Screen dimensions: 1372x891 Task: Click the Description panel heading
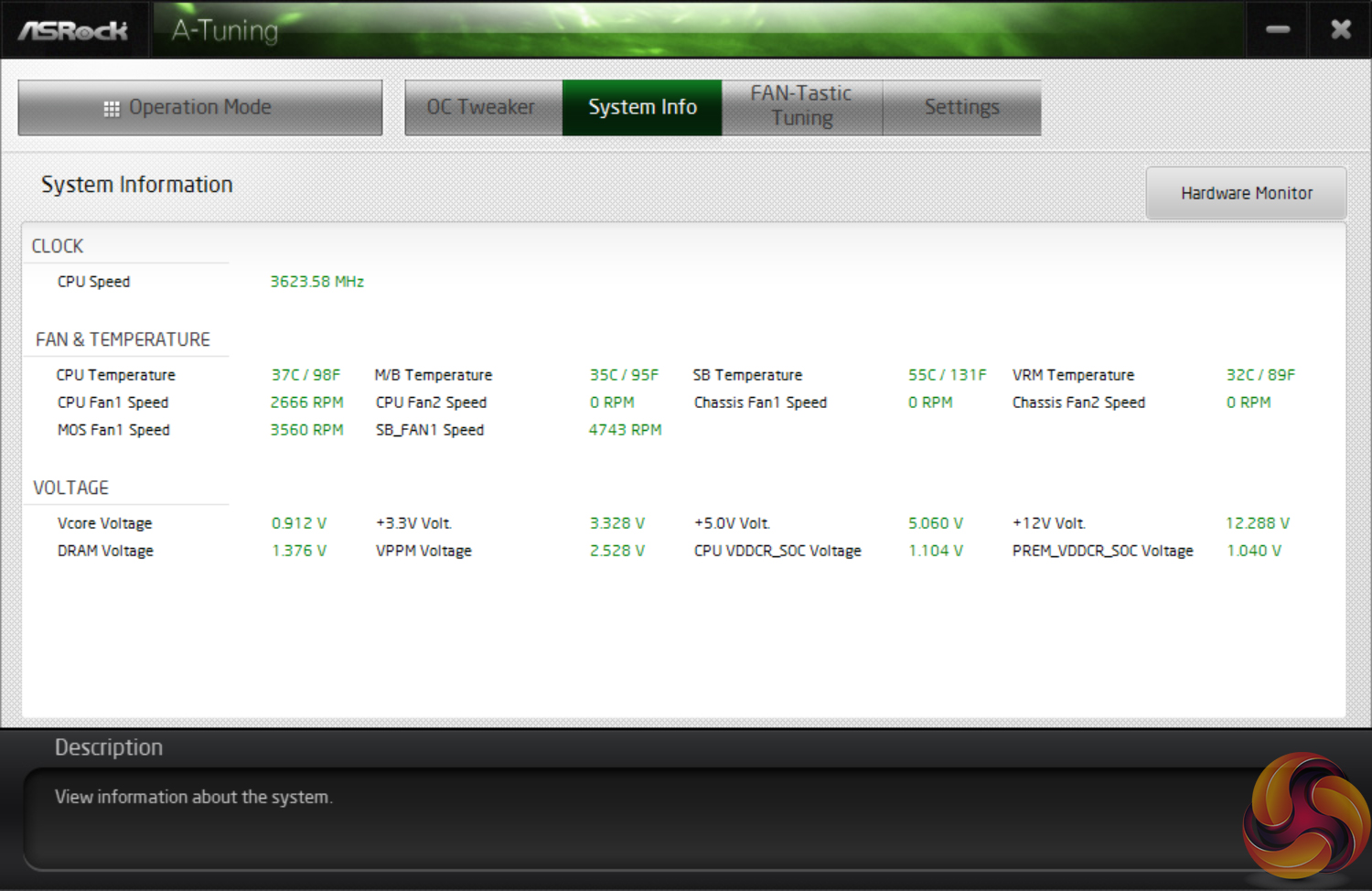click(109, 747)
